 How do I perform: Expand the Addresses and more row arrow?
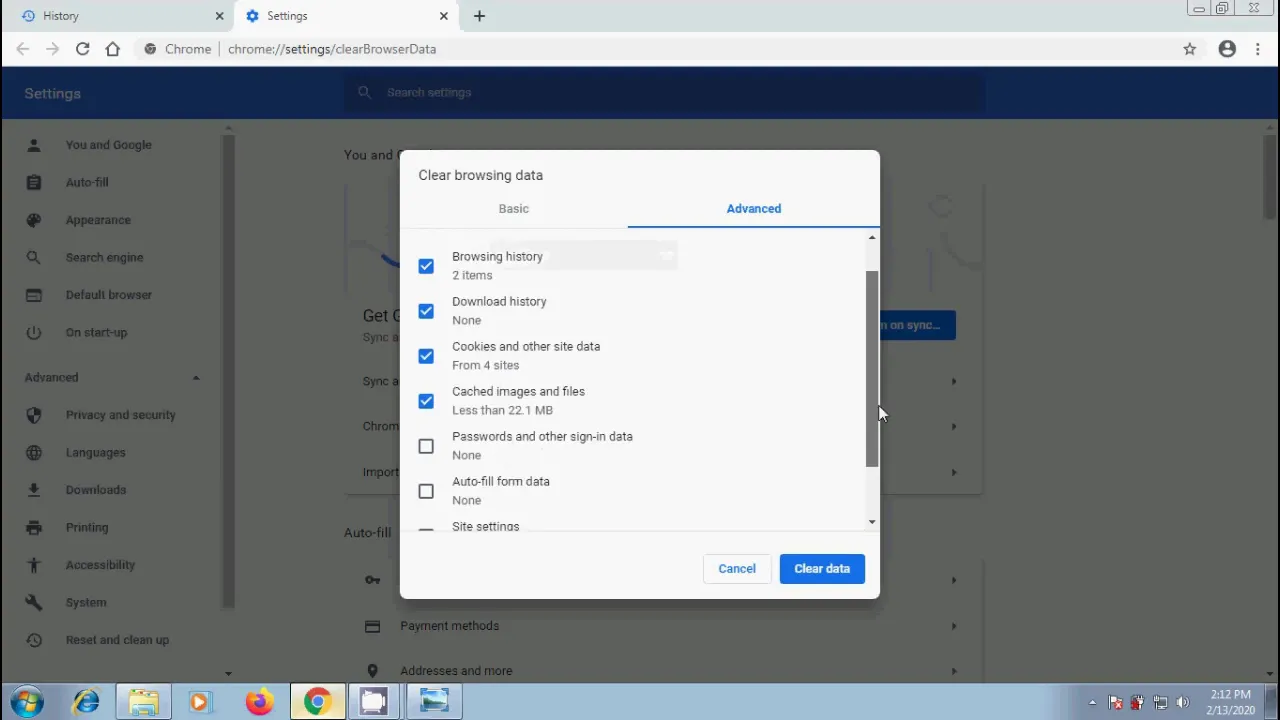953,671
